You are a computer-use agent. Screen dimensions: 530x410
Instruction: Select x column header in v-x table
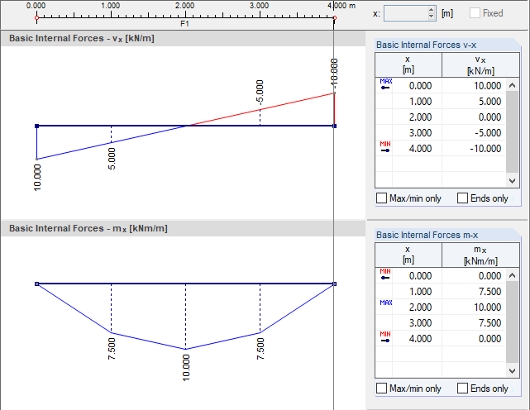click(408, 65)
